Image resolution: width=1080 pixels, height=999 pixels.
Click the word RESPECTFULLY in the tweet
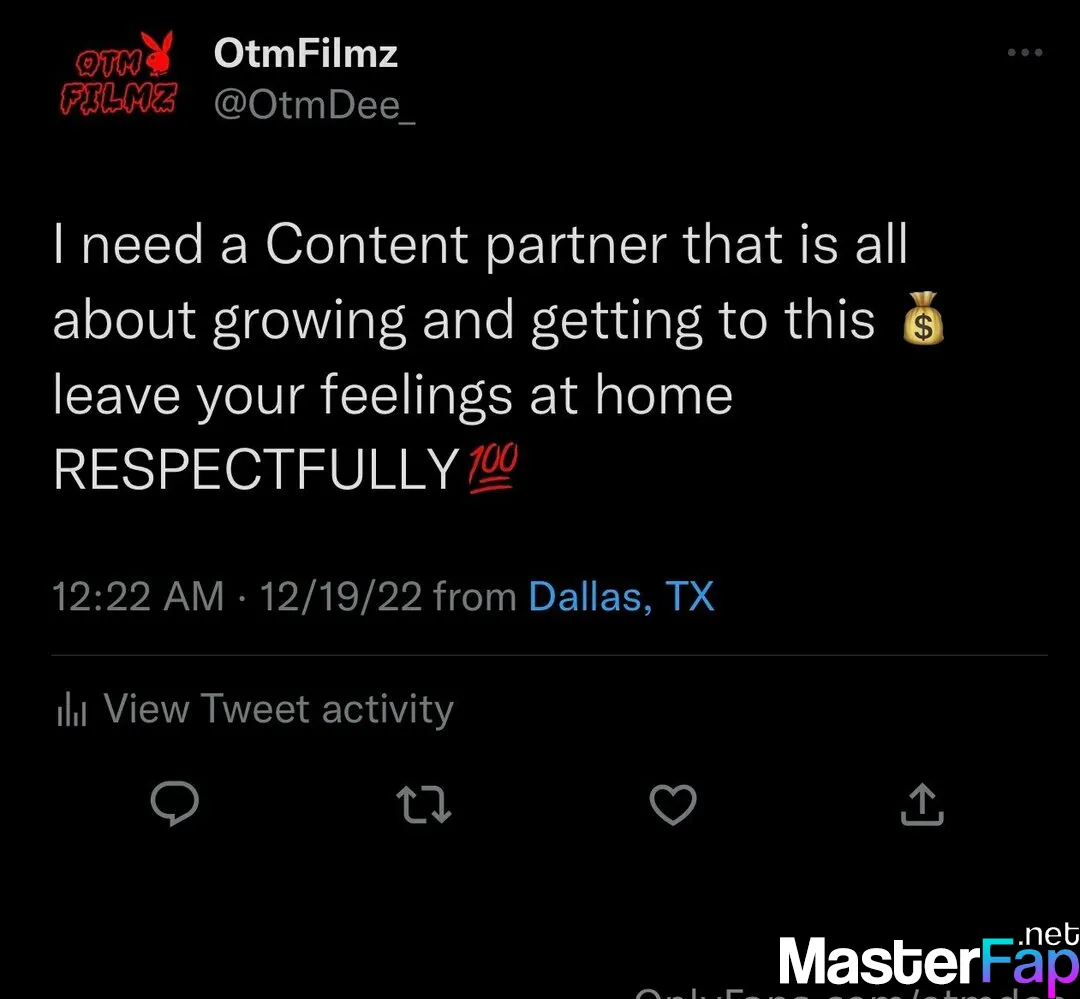click(256, 469)
